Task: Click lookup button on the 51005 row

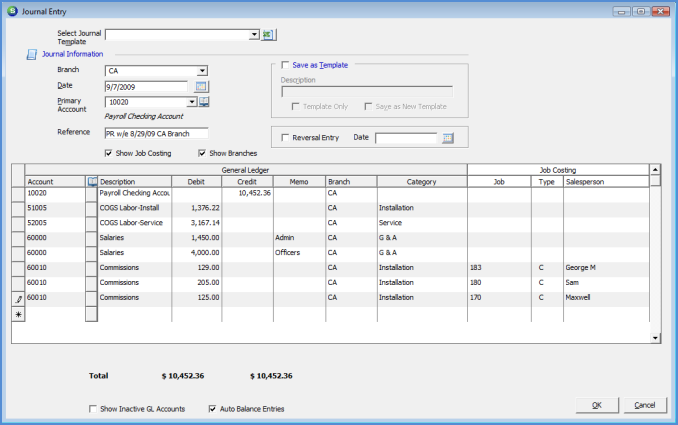Action: coord(91,209)
